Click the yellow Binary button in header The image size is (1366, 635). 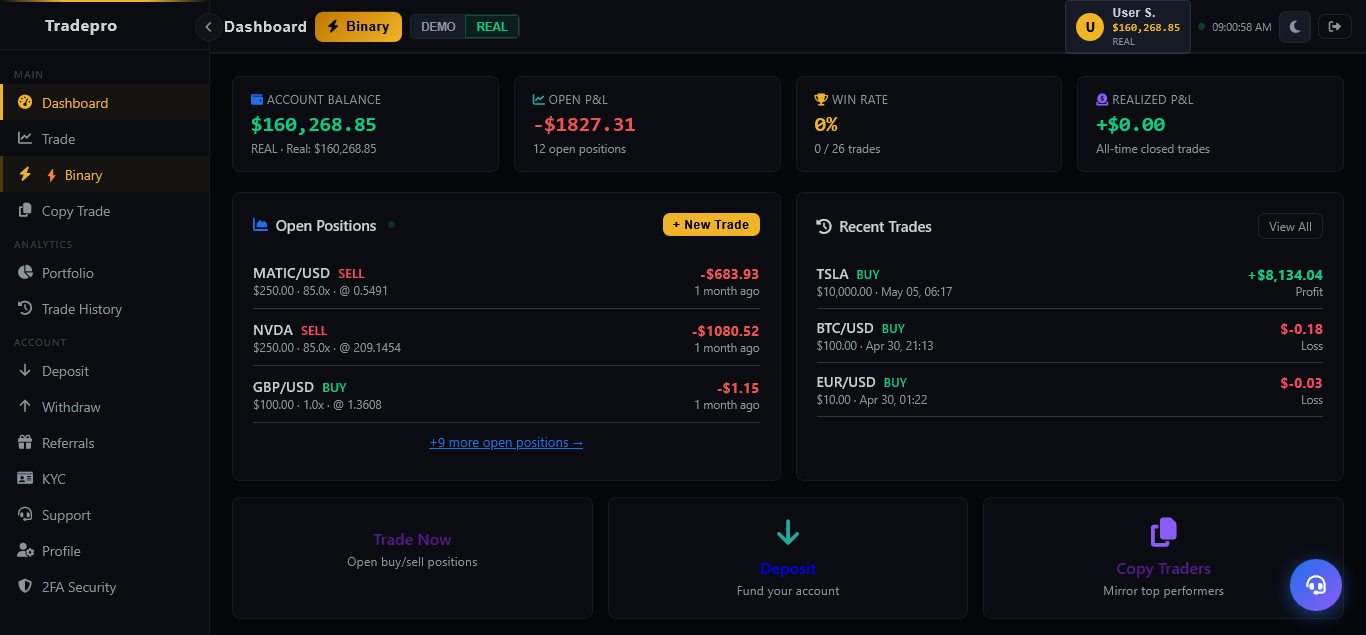[358, 27]
